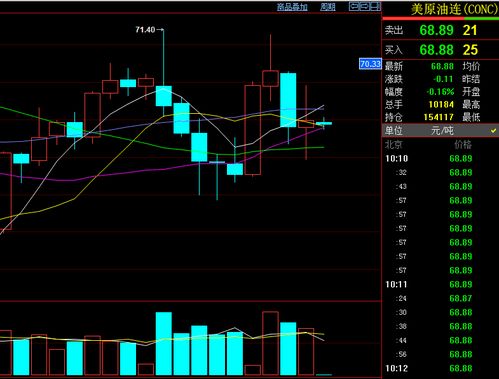Click the red-green buy/sell ratio bar
This screenshot has width=499, height=379.
440,18
